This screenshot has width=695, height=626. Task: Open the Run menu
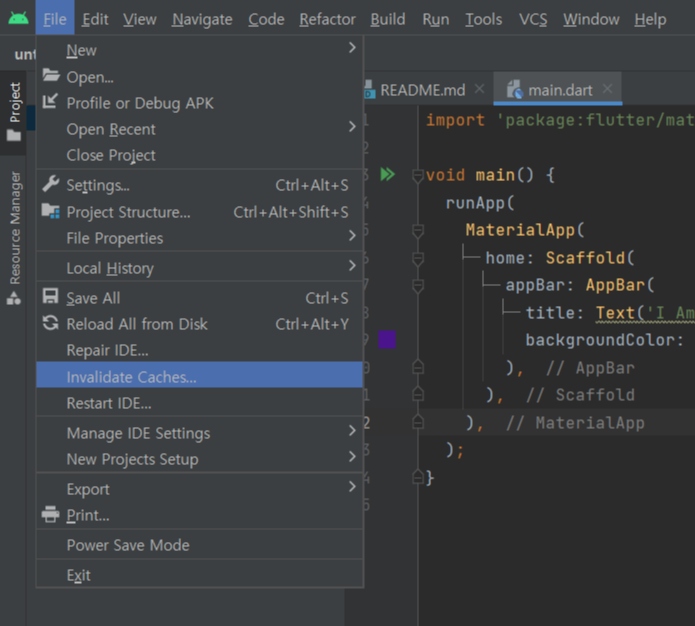(436, 19)
